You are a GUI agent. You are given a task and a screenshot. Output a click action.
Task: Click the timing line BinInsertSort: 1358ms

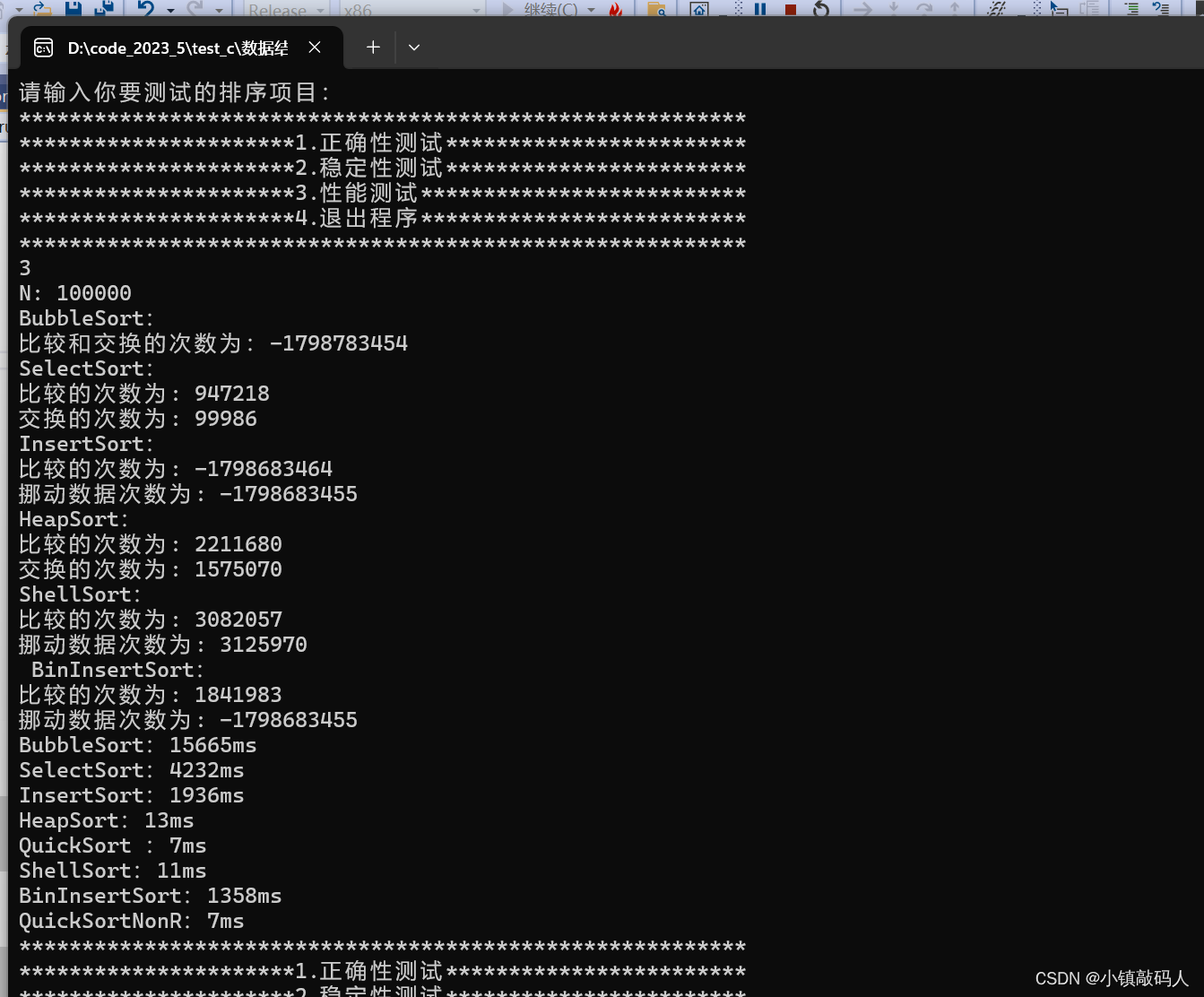(x=151, y=896)
